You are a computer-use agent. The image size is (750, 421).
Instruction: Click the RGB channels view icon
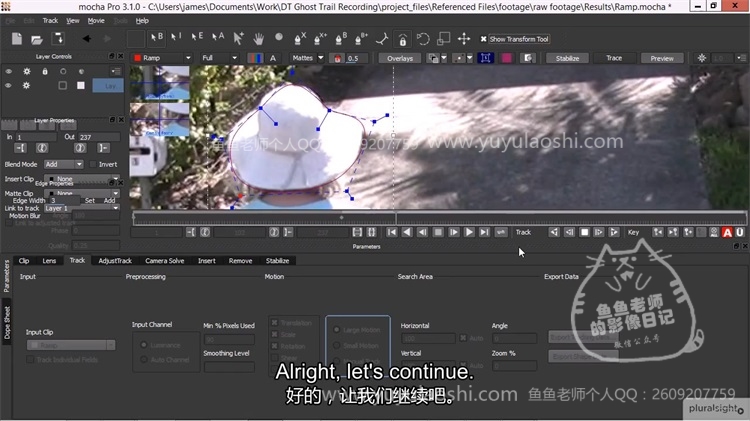(255, 58)
